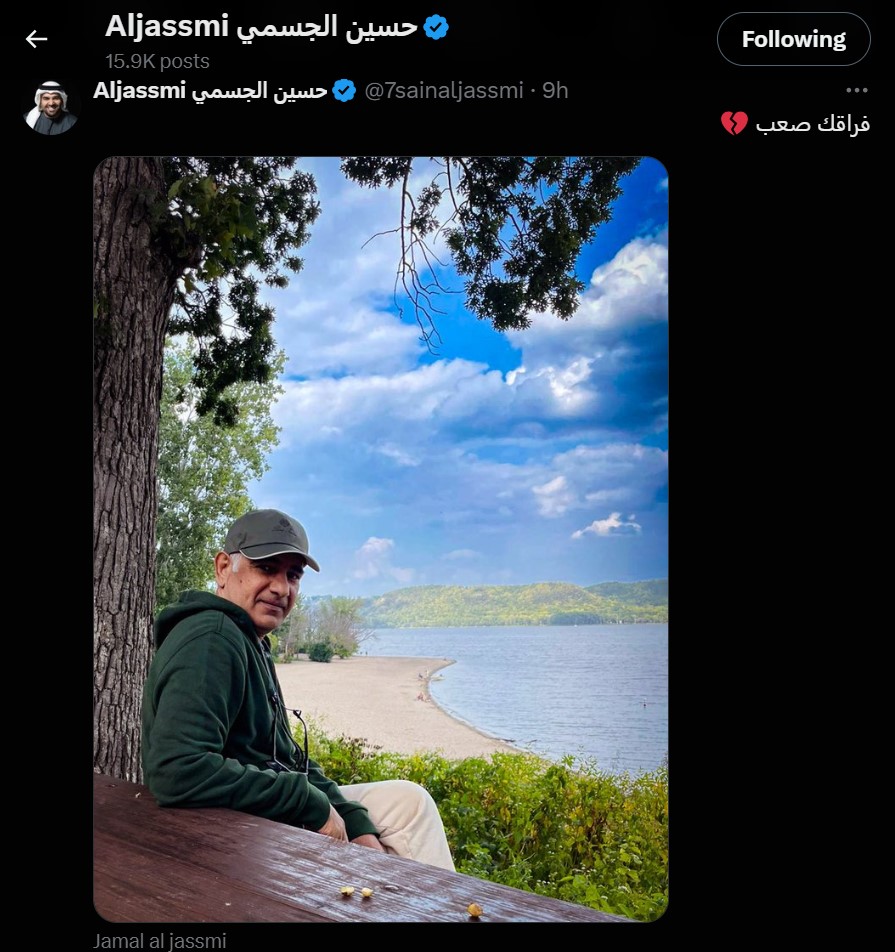
Task: Click the Arabic name in the header title
Action: point(327,28)
